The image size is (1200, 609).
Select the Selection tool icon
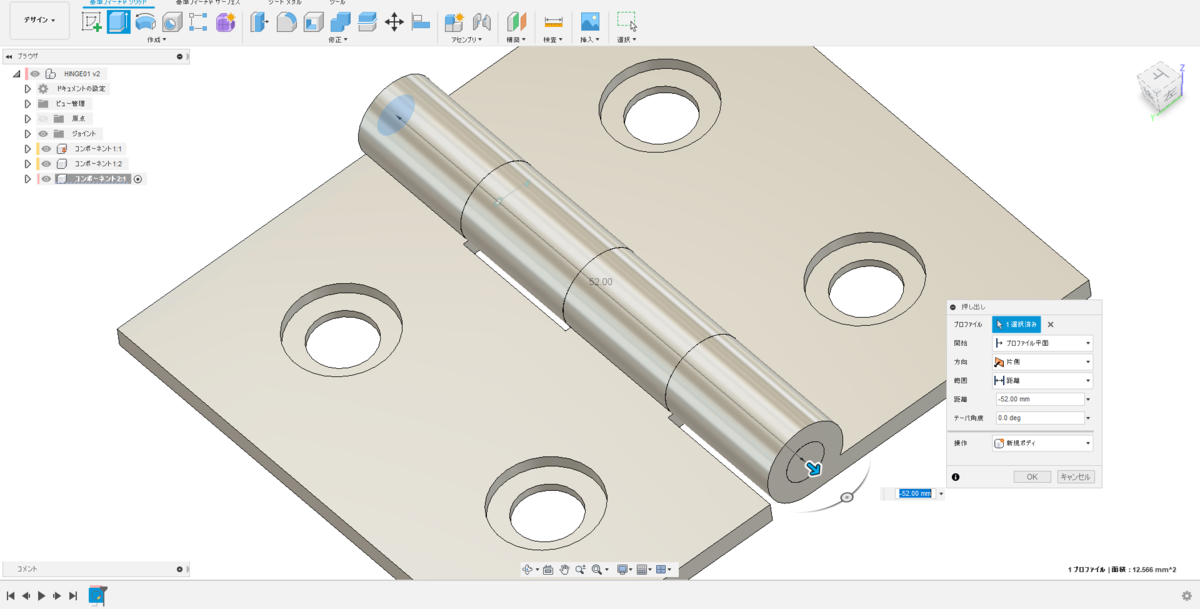tap(627, 21)
